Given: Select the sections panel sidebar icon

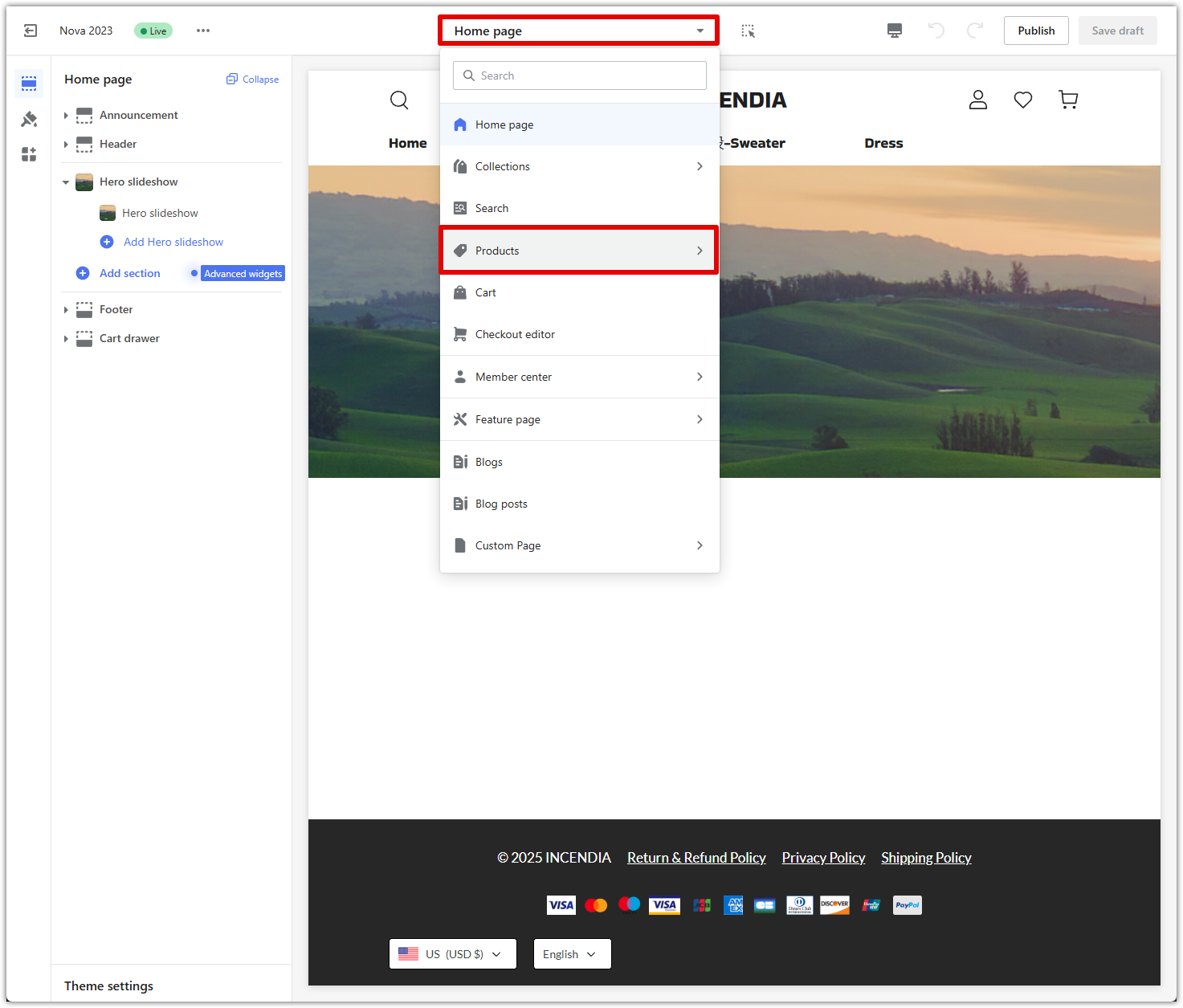Looking at the screenshot, I should [x=29, y=84].
